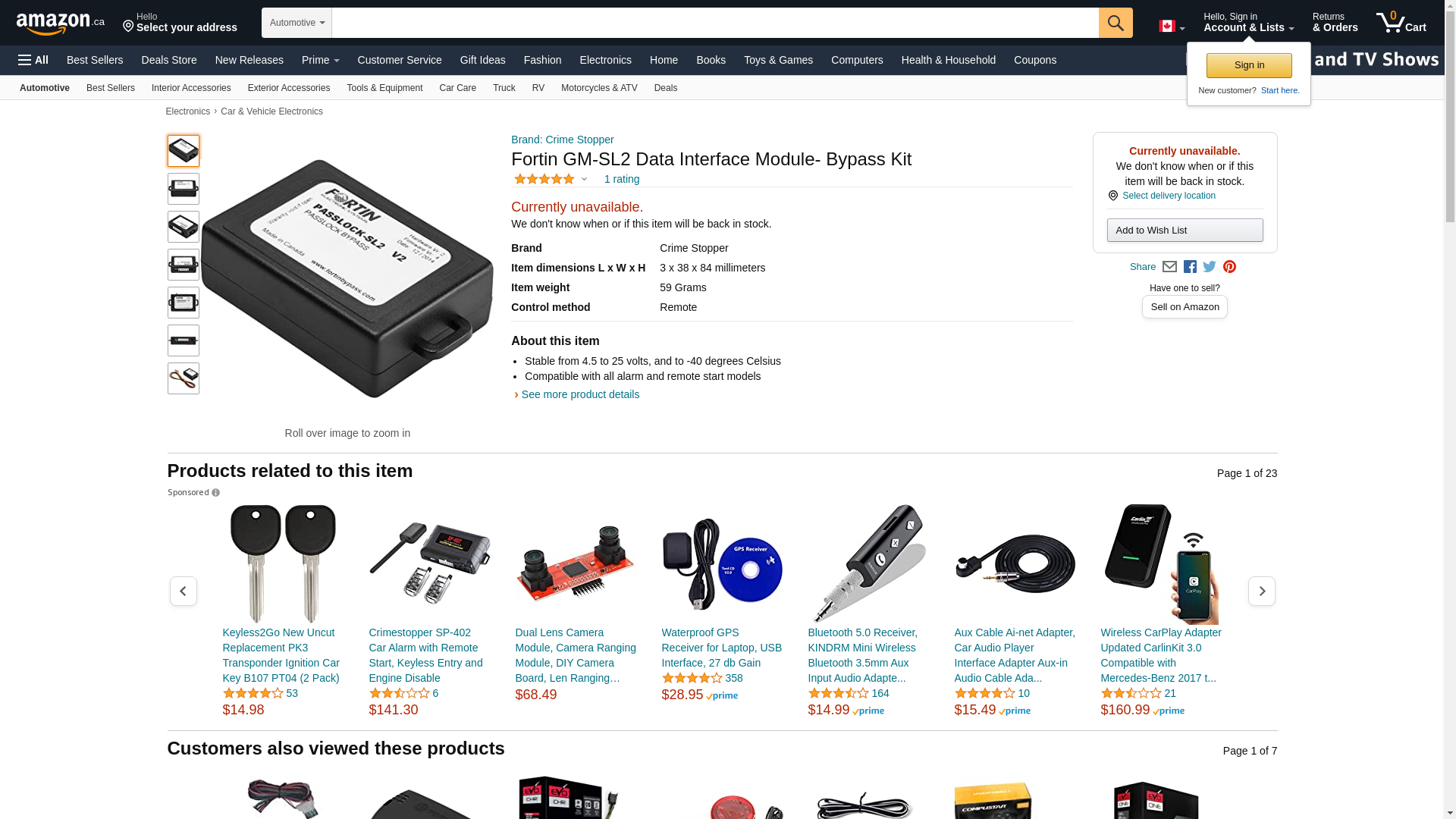Click the Amazon.ca logo
The height and width of the screenshot is (819, 1456).
pyautogui.click(x=61, y=24)
